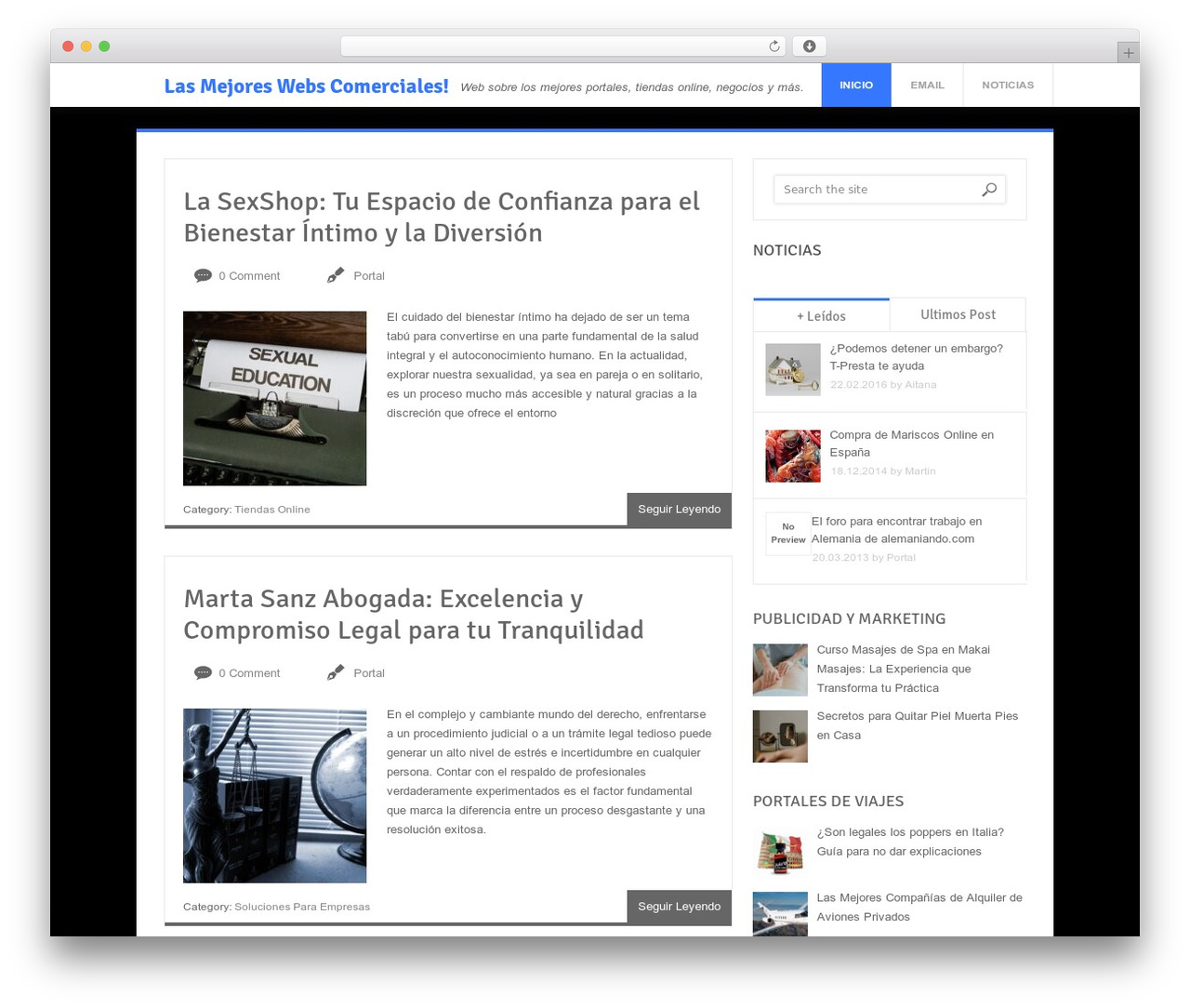1190x1008 pixels.
Task: Click the thumbnail beside Secretos para Quitar Piel Muerta
Action: [780, 736]
